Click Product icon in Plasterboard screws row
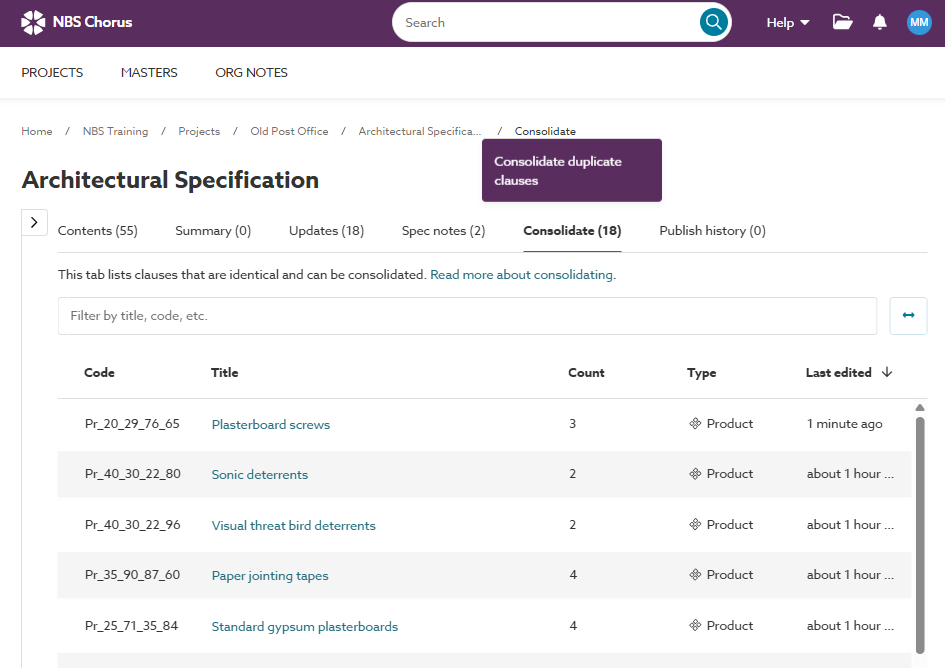This screenshot has height=668, width=945. coord(695,424)
